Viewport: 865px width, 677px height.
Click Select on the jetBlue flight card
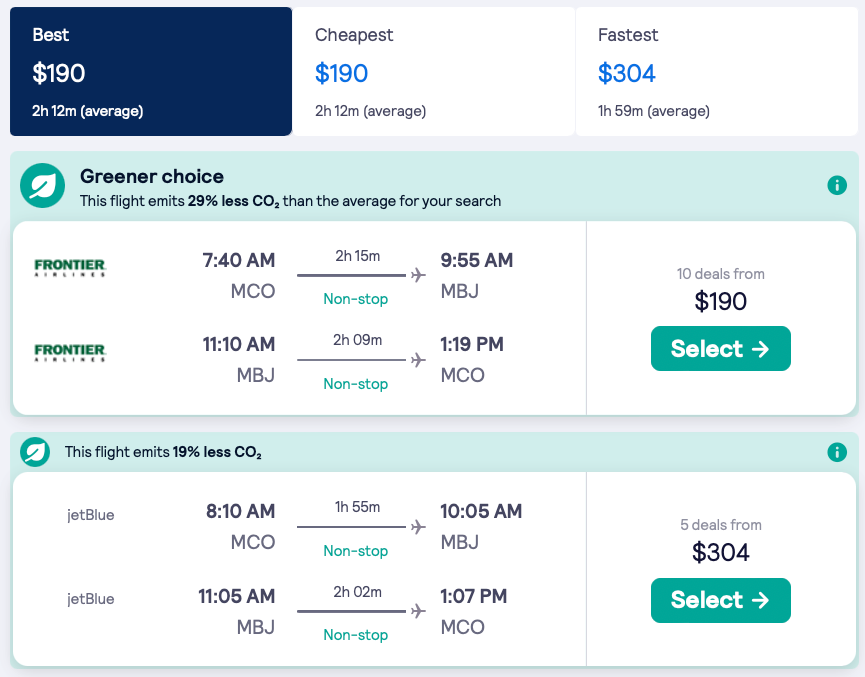pyautogui.click(x=721, y=599)
